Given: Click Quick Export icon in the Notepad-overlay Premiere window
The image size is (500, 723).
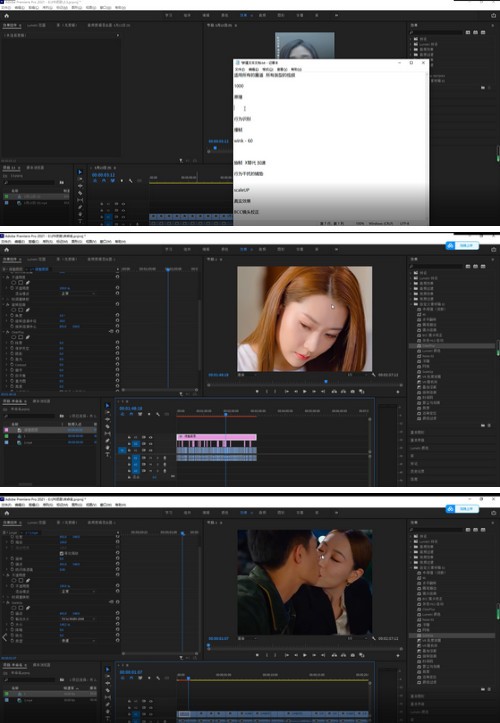Looking at the screenshot, I should pos(494,15).
